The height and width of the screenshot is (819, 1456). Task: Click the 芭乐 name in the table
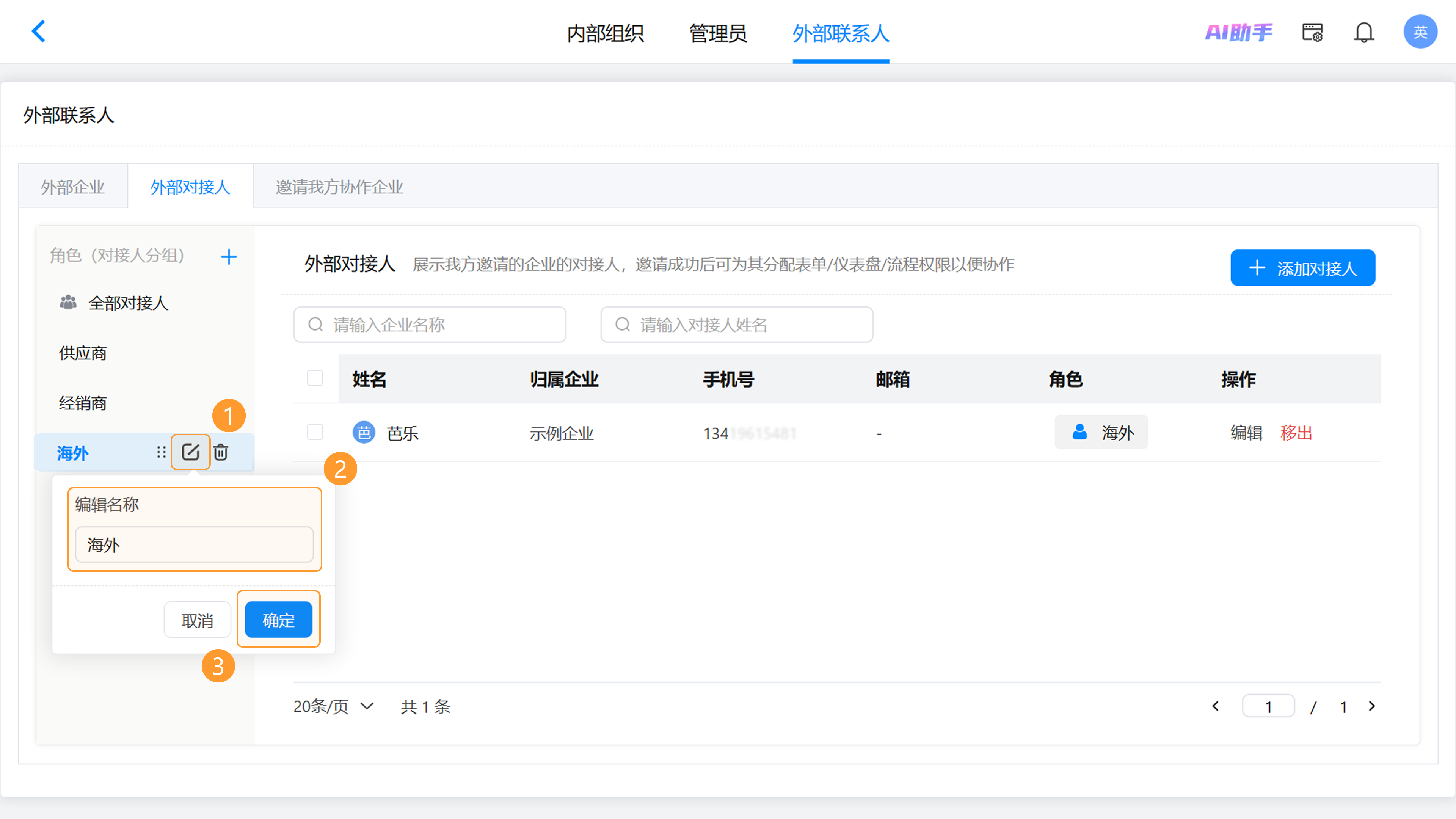point(402,433)
